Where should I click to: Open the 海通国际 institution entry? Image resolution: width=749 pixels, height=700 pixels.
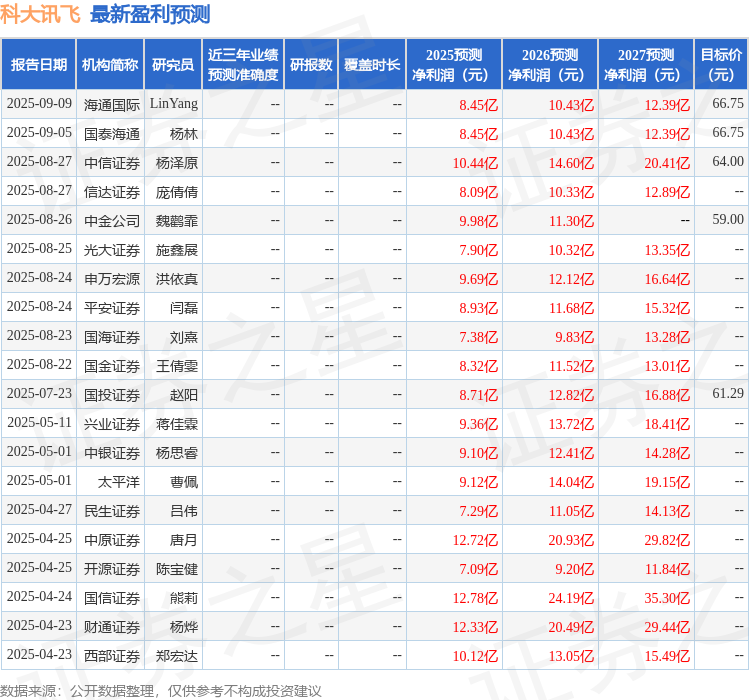112,104
